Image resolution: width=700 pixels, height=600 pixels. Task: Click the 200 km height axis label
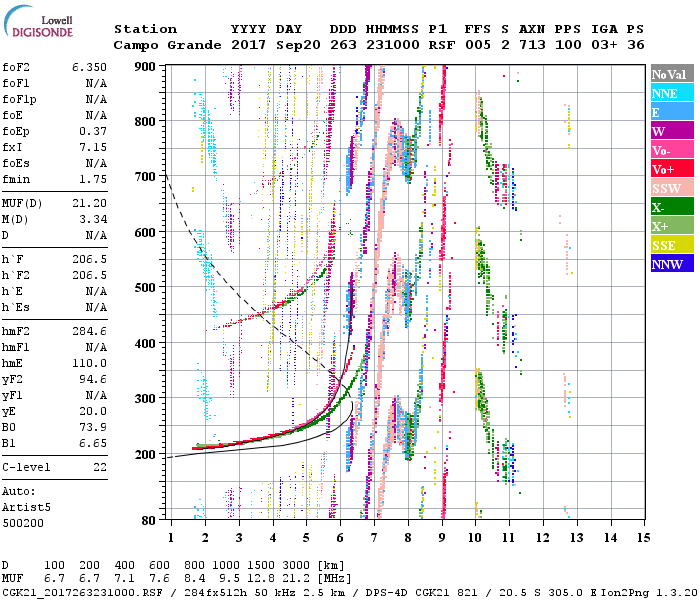point(145,454)
